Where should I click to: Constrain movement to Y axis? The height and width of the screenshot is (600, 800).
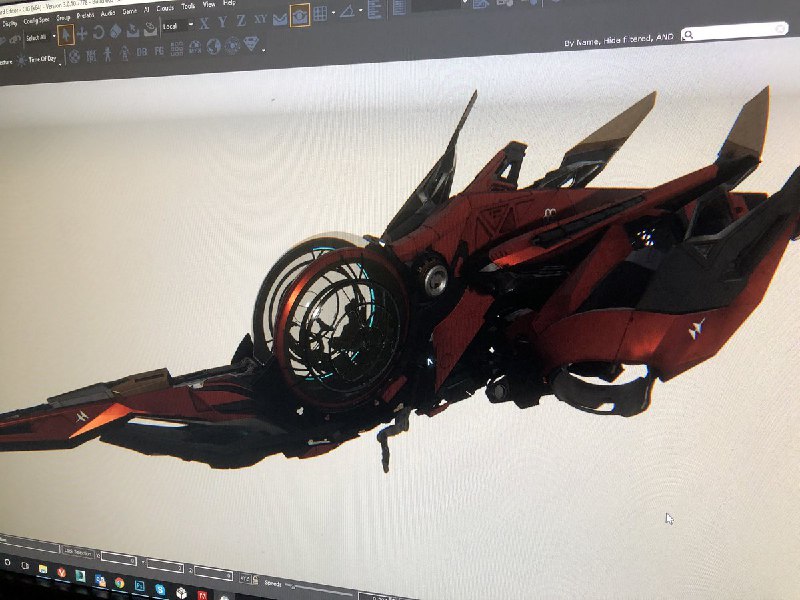pos(222,22)
